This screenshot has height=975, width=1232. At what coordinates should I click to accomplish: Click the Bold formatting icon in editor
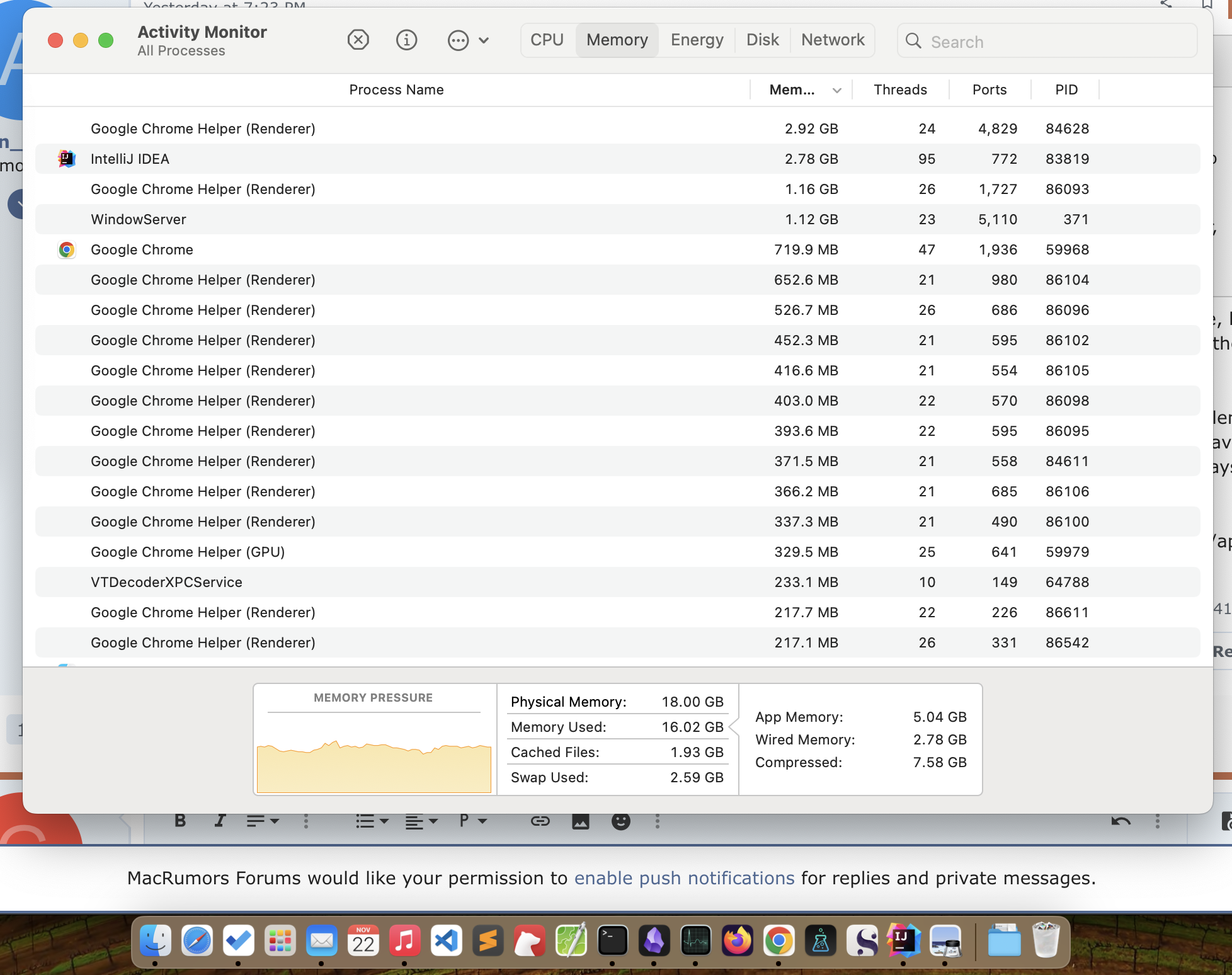[x=180, y=821]
